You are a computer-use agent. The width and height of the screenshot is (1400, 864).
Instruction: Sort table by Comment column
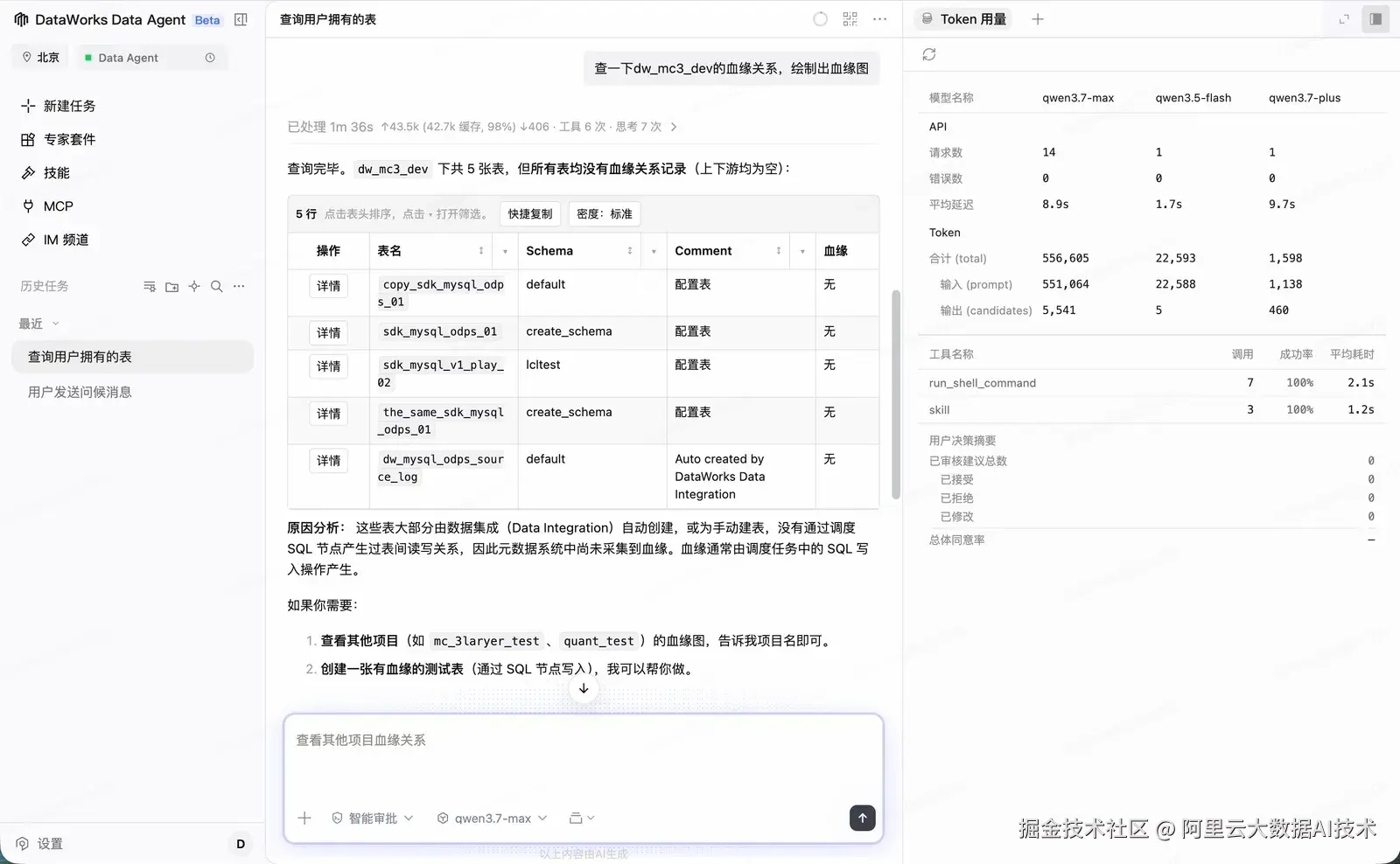click(779, 251)
